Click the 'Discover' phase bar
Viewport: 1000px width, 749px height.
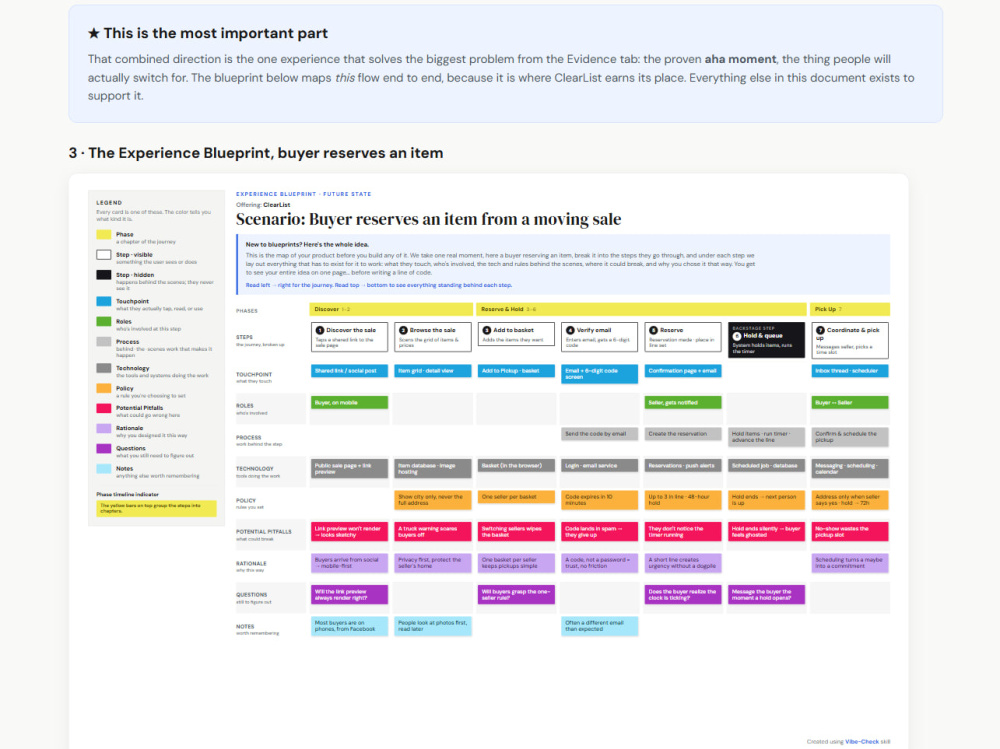click(x=391, y=309)
